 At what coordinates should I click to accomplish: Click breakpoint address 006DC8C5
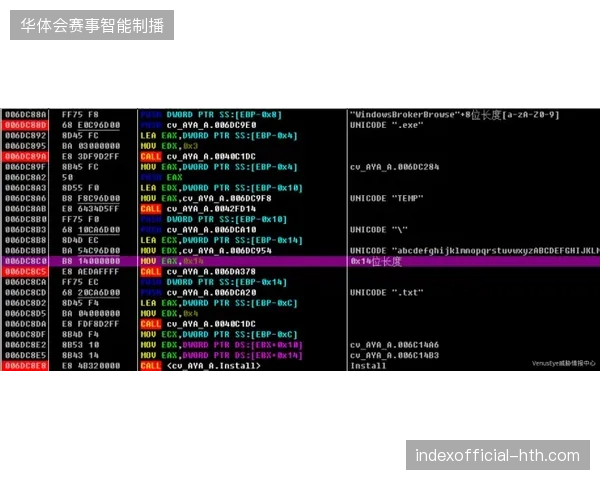point(26,271)
